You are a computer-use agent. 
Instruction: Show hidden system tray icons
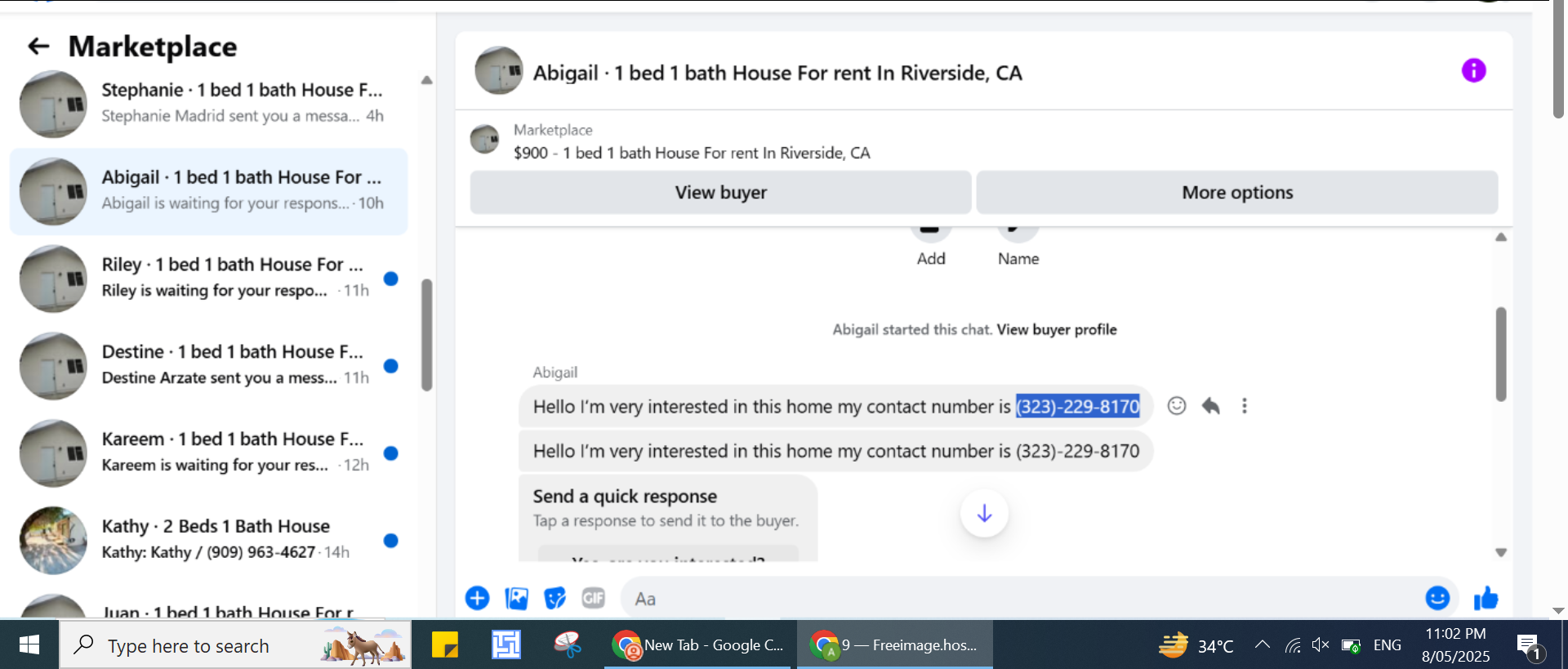1262,645
